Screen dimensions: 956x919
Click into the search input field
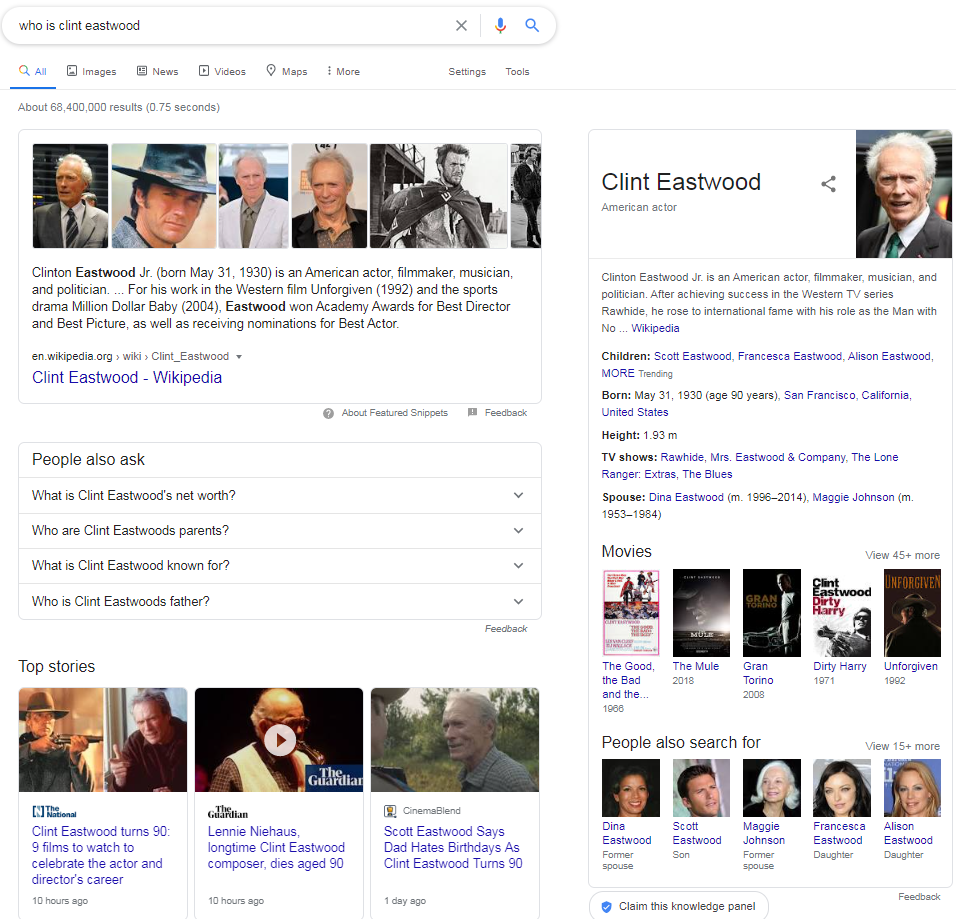(x=230, y=26)
